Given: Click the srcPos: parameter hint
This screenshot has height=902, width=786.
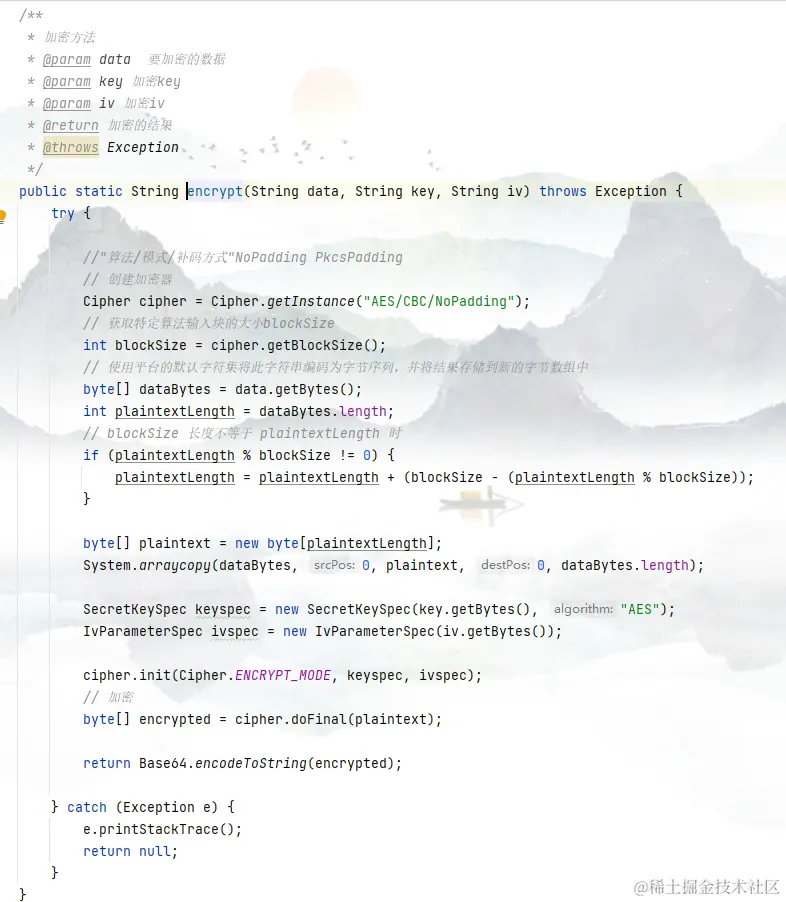Looking at the screenshot, I should [334, 565].
